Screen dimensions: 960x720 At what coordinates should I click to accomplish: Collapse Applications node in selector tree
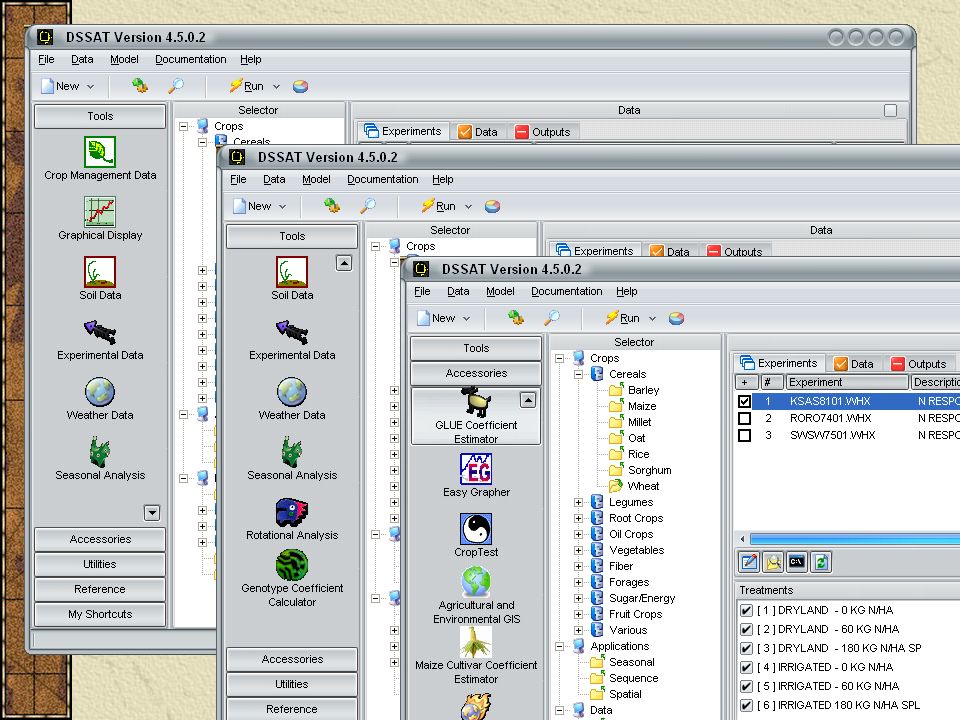[560, 646]
